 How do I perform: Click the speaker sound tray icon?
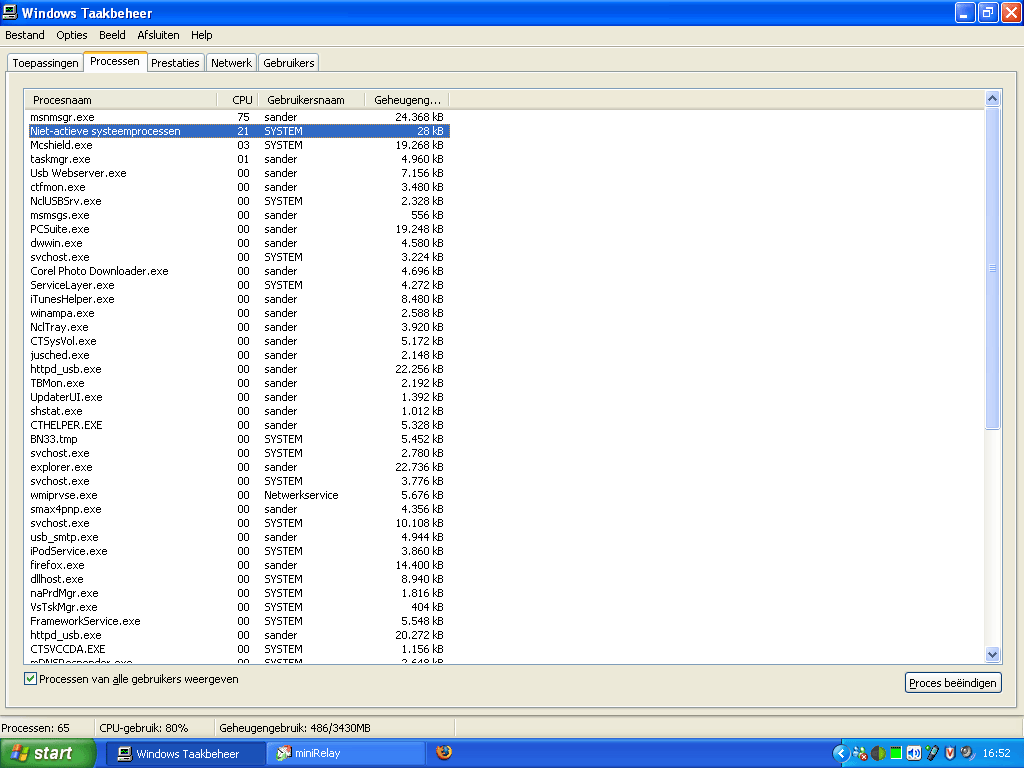pyautogui.click(x=967, y=753)
